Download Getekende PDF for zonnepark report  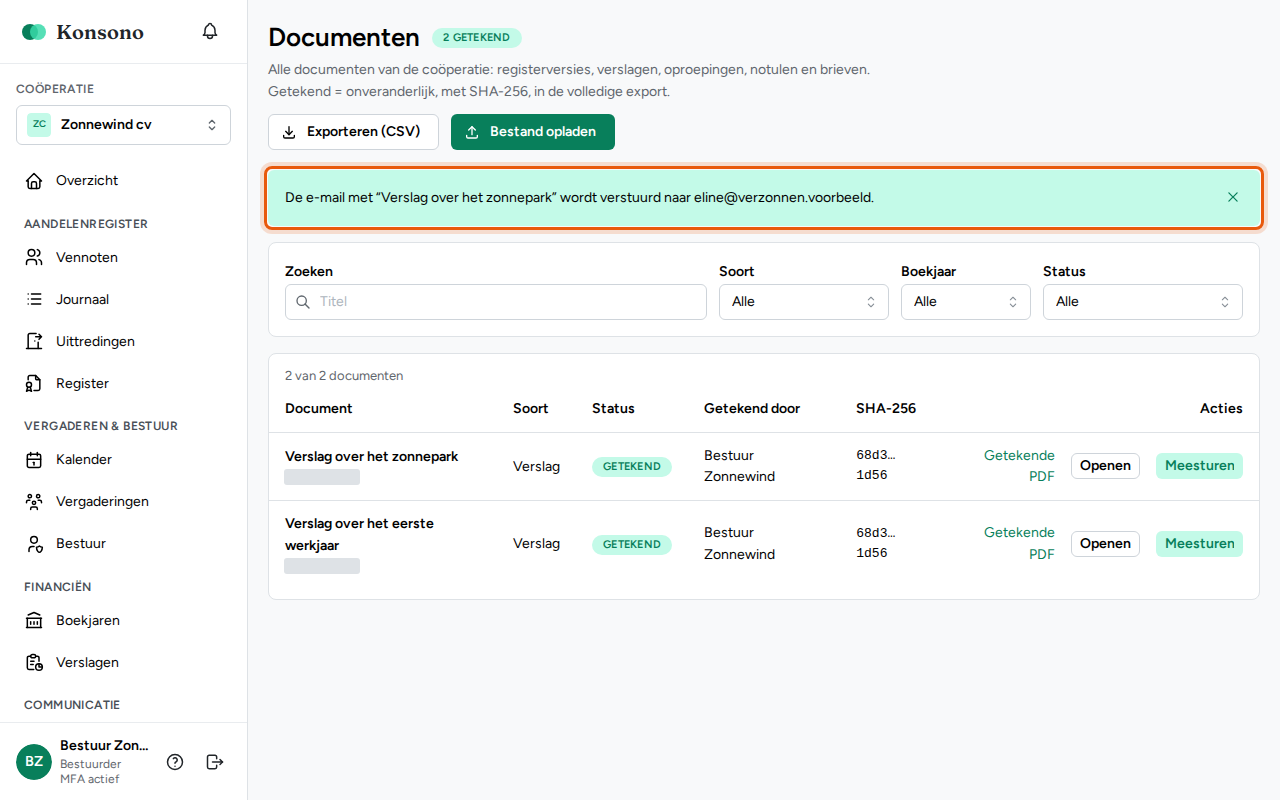pos(1019,466)
